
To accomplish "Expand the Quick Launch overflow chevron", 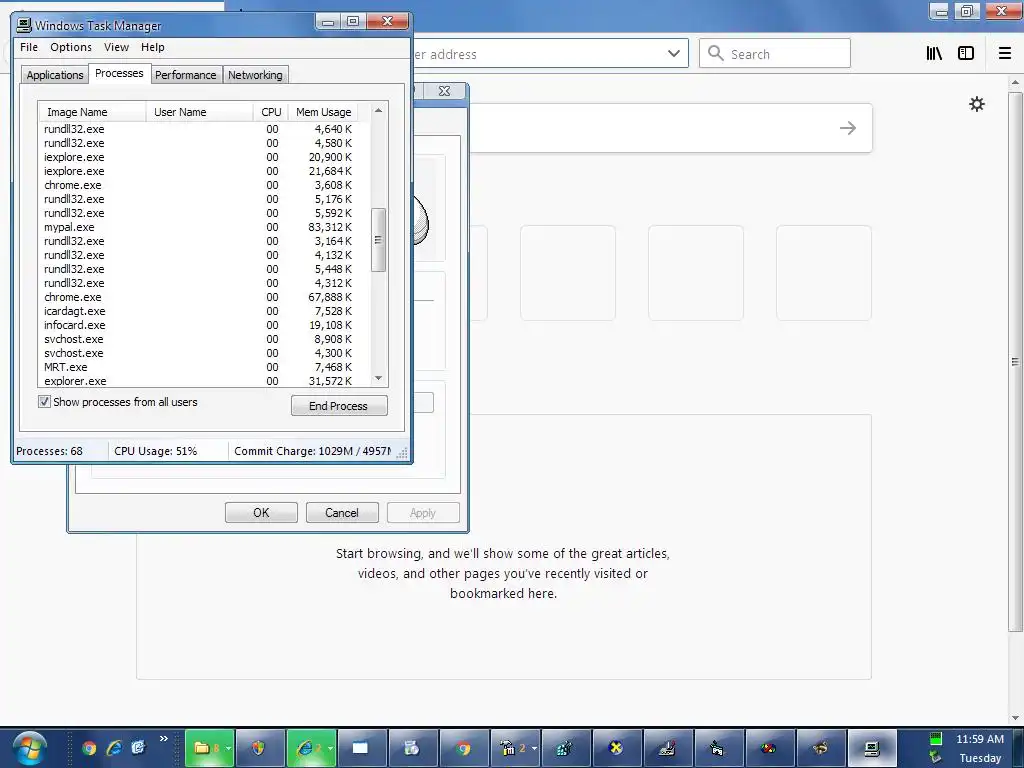I will click(163, 739).
